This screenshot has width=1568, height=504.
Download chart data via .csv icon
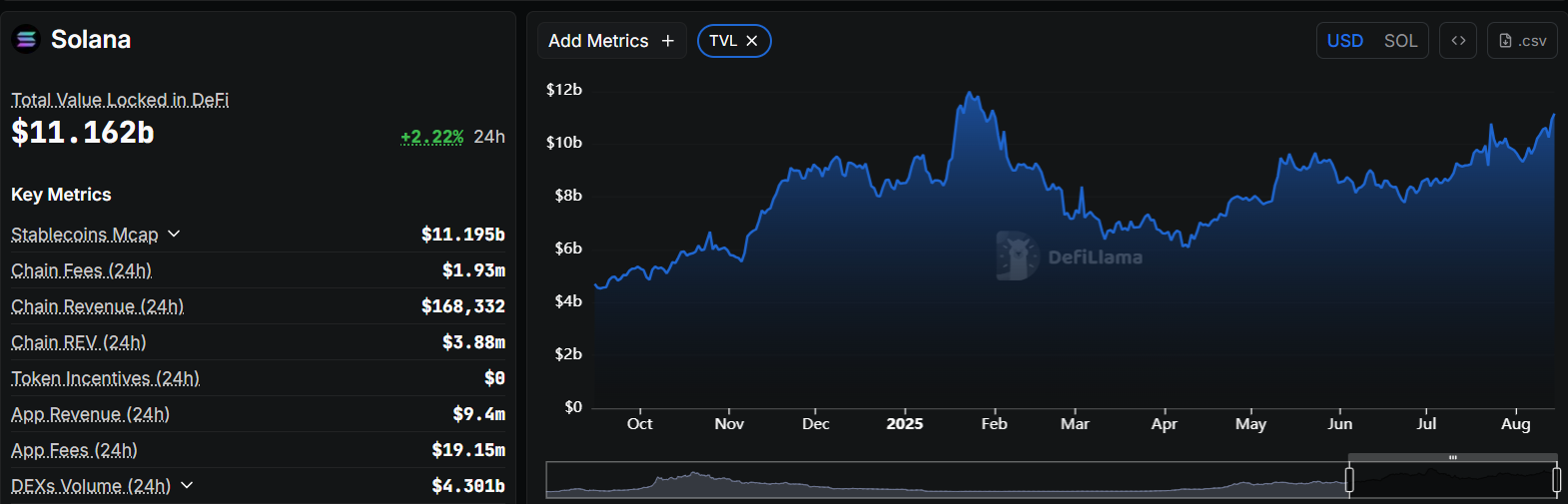pyautogui.click(x=1522, y=41)
